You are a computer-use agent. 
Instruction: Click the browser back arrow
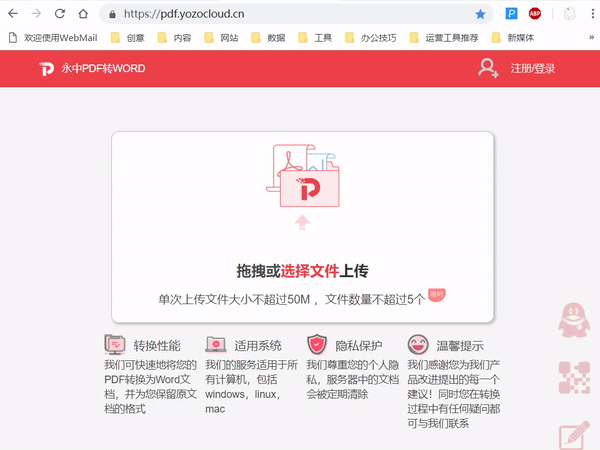pyautogui.click(x=13, y=14)
